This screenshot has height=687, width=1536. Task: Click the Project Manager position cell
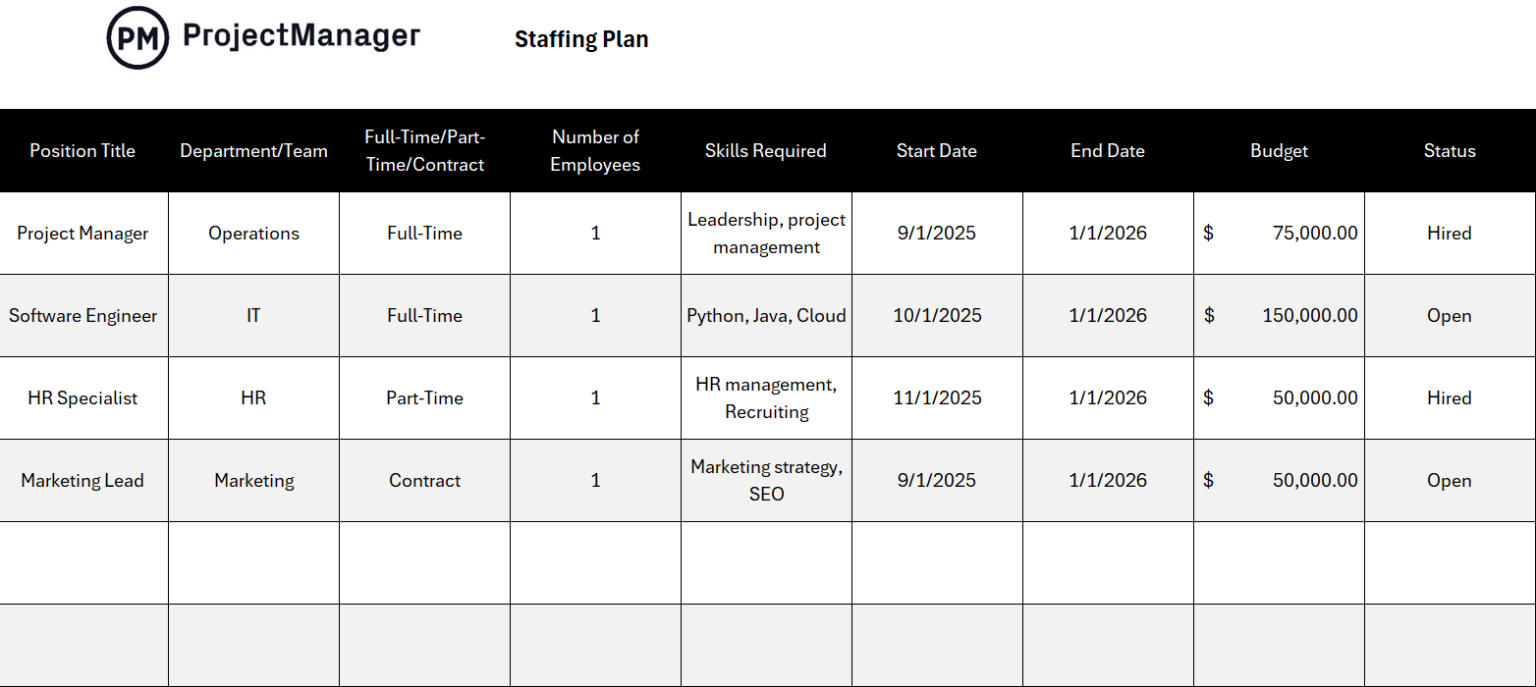[x=83, y=234]
